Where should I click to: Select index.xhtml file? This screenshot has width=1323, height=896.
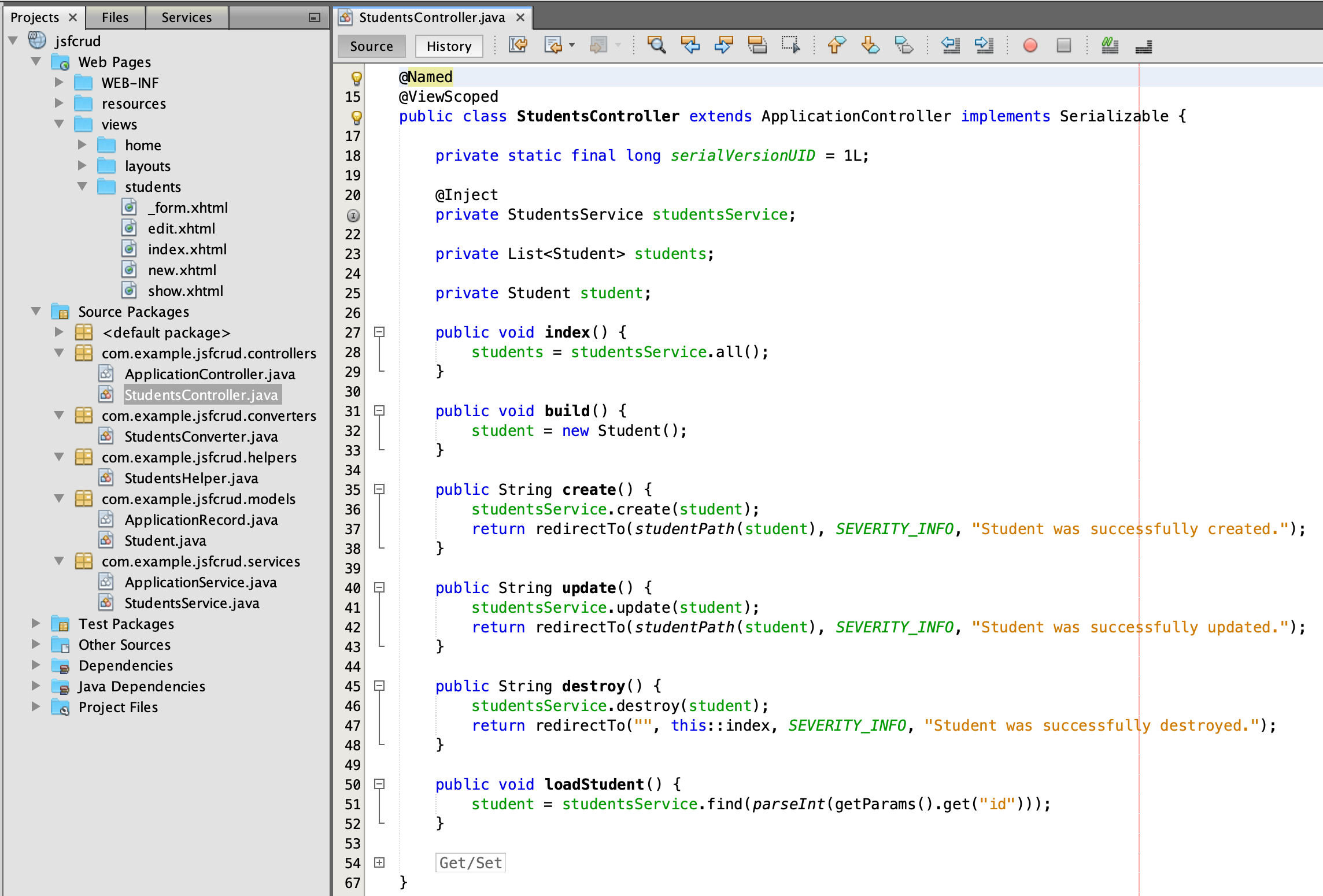[x=187, y=249]
